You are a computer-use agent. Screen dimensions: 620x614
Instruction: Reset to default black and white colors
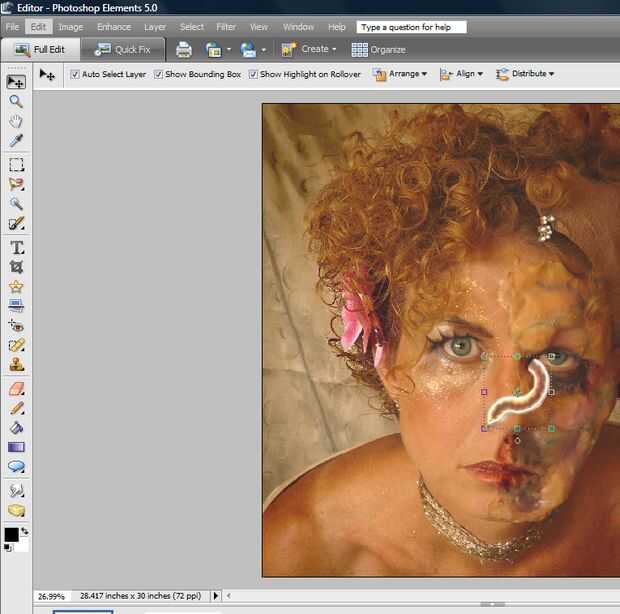tap(8, 548)
